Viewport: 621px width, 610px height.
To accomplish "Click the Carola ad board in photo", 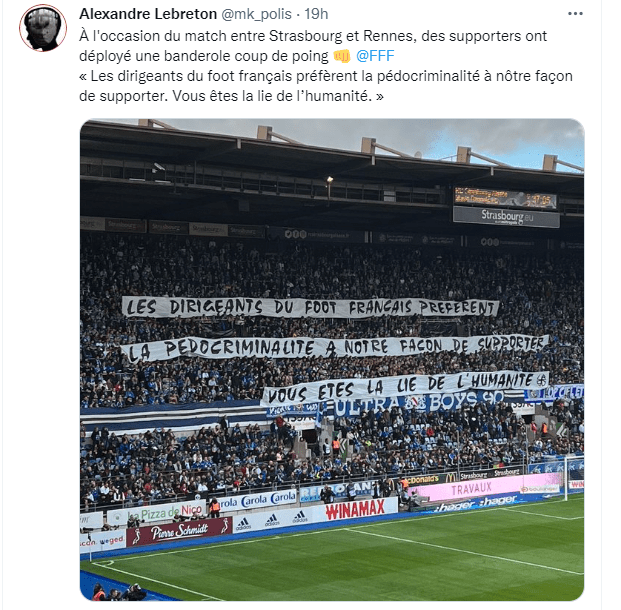I will point(257,500).
